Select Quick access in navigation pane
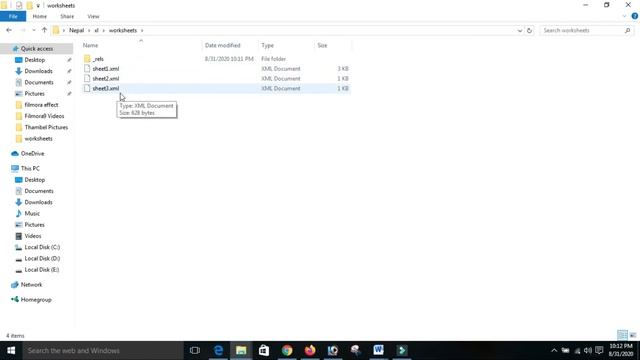Screen dimensions: 640x360 point(37,49)
